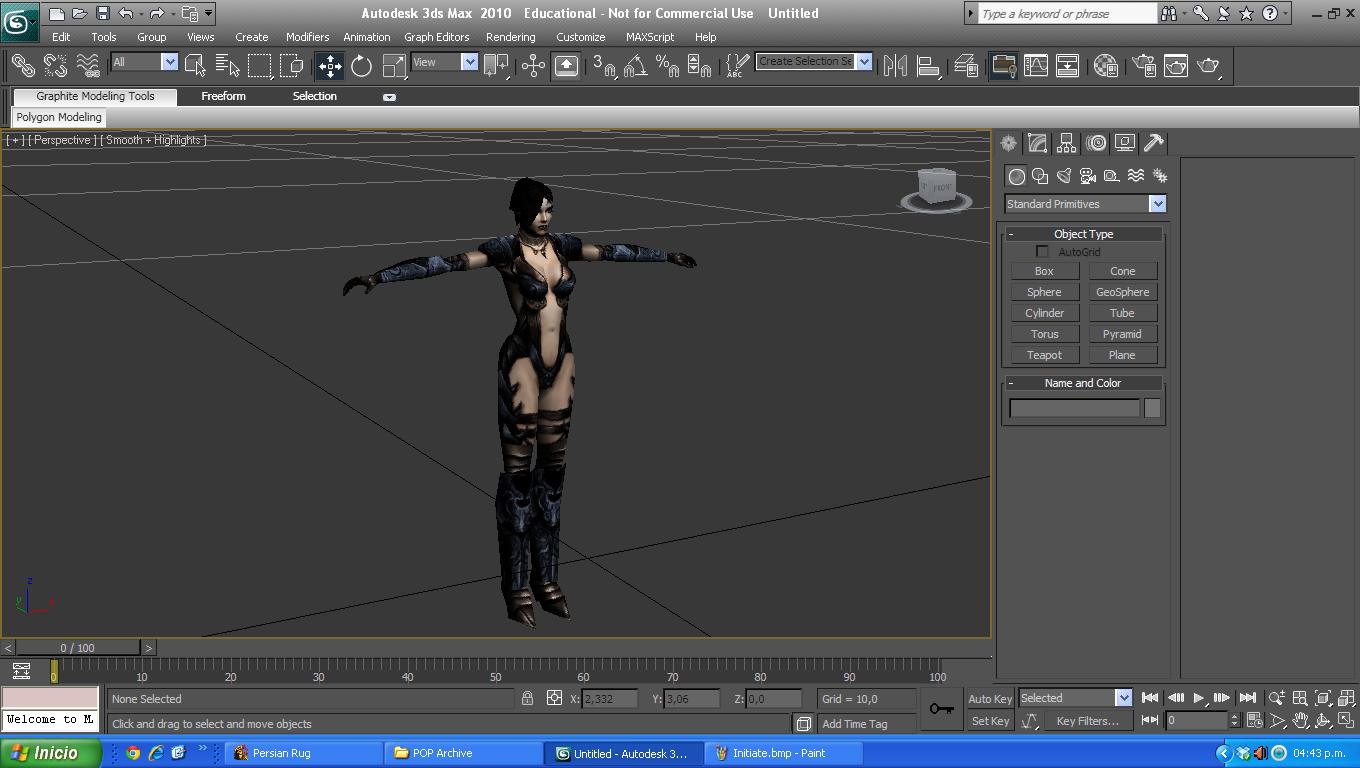Open the Material Editor
1360x768 pixels.
tap(1106, 66)
